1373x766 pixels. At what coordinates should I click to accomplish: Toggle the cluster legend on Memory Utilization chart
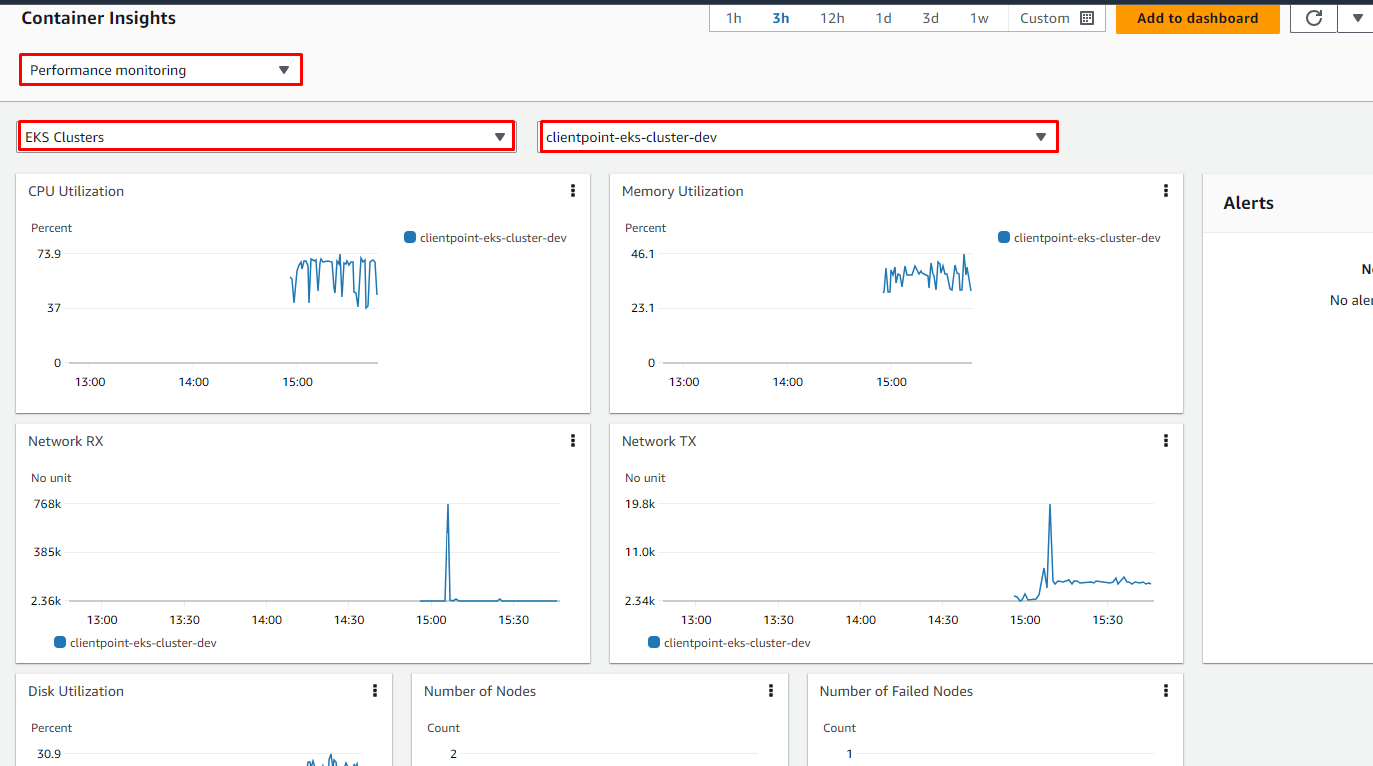(x=1079, y=237)
